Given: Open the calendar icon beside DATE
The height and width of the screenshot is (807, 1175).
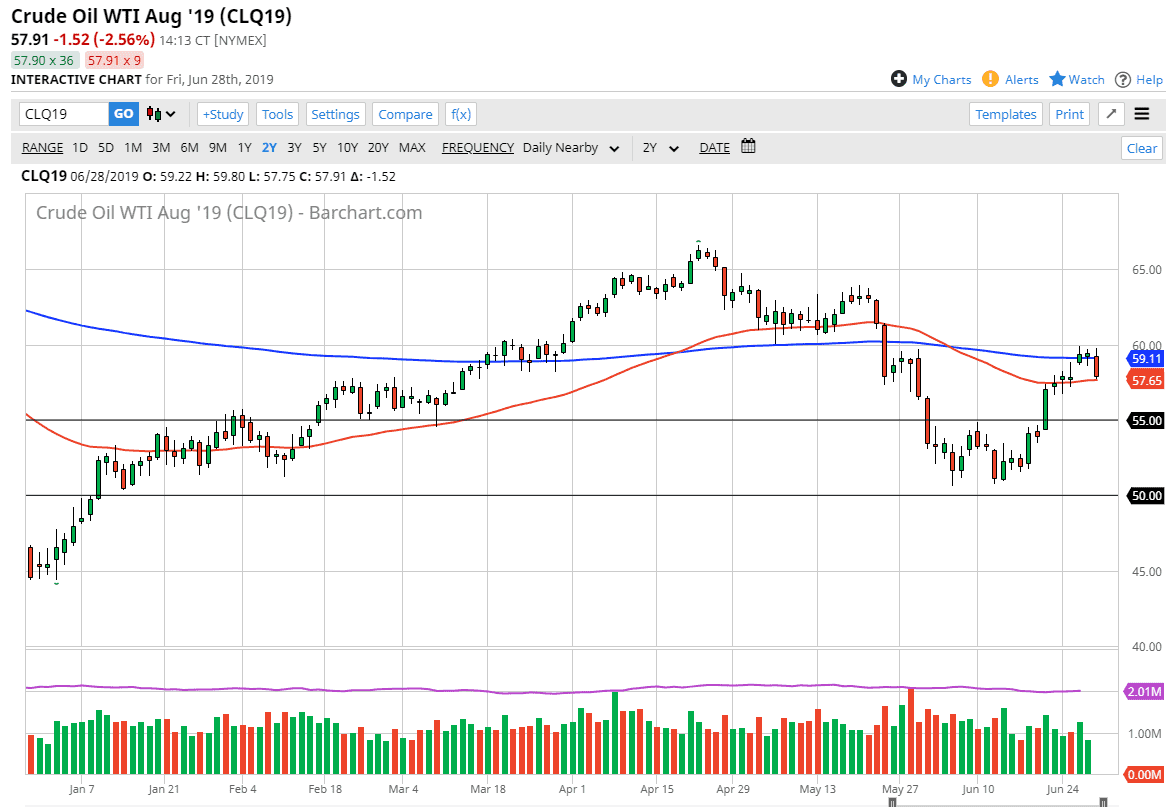Looking at the screenshot, I should pyautogui.click(x=748, y=146).
